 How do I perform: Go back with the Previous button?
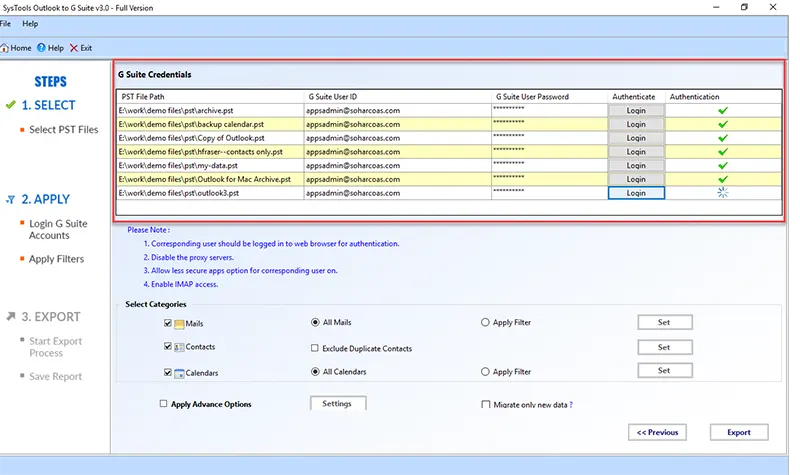tap(657, 432)
